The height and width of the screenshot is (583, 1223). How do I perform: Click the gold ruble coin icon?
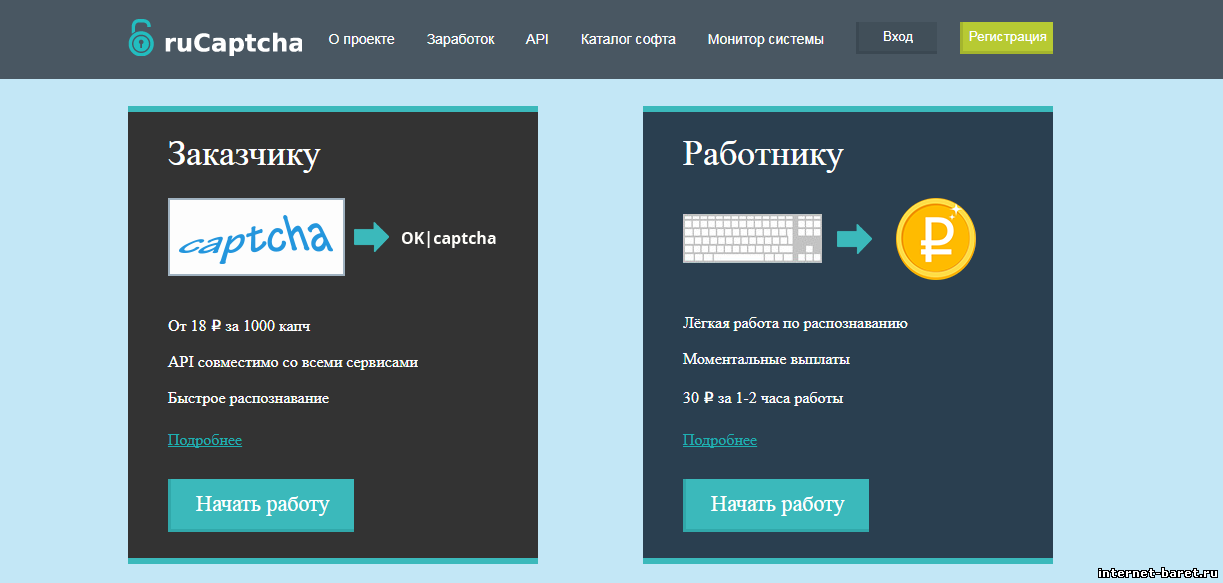pyautogui.click(x=935, y=239)
